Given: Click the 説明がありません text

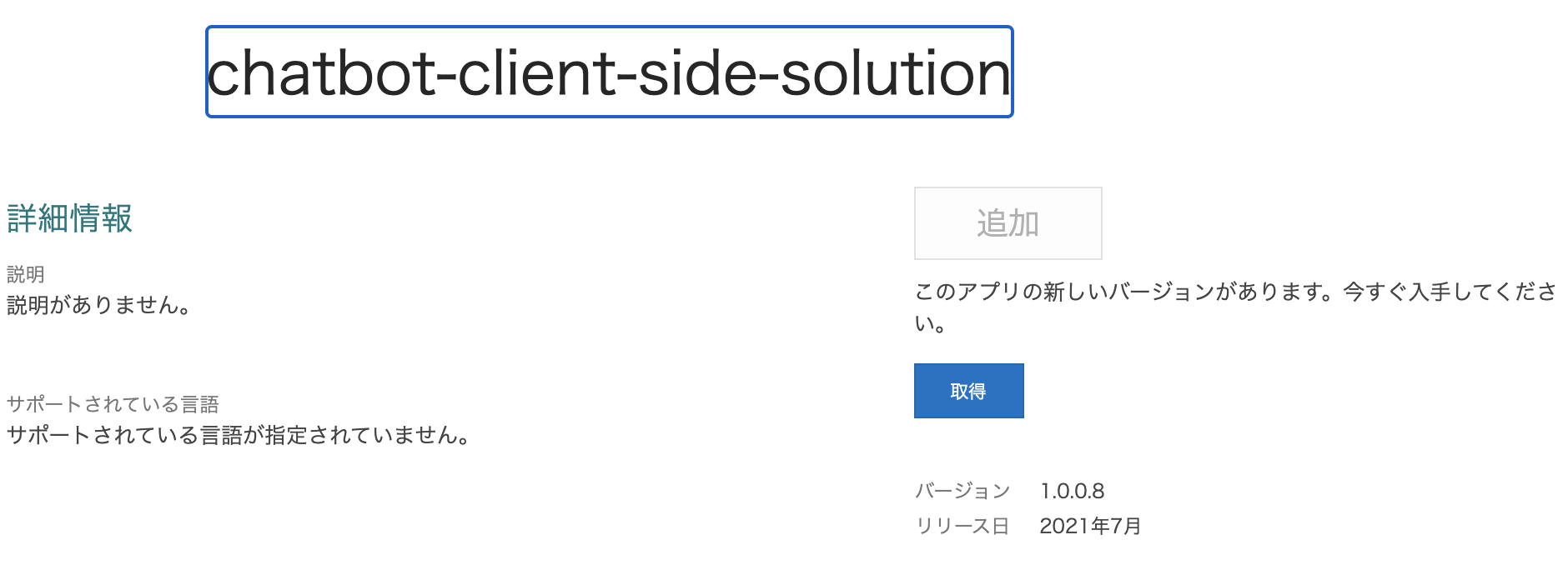Looking at the screenshot, I should 98,305.
